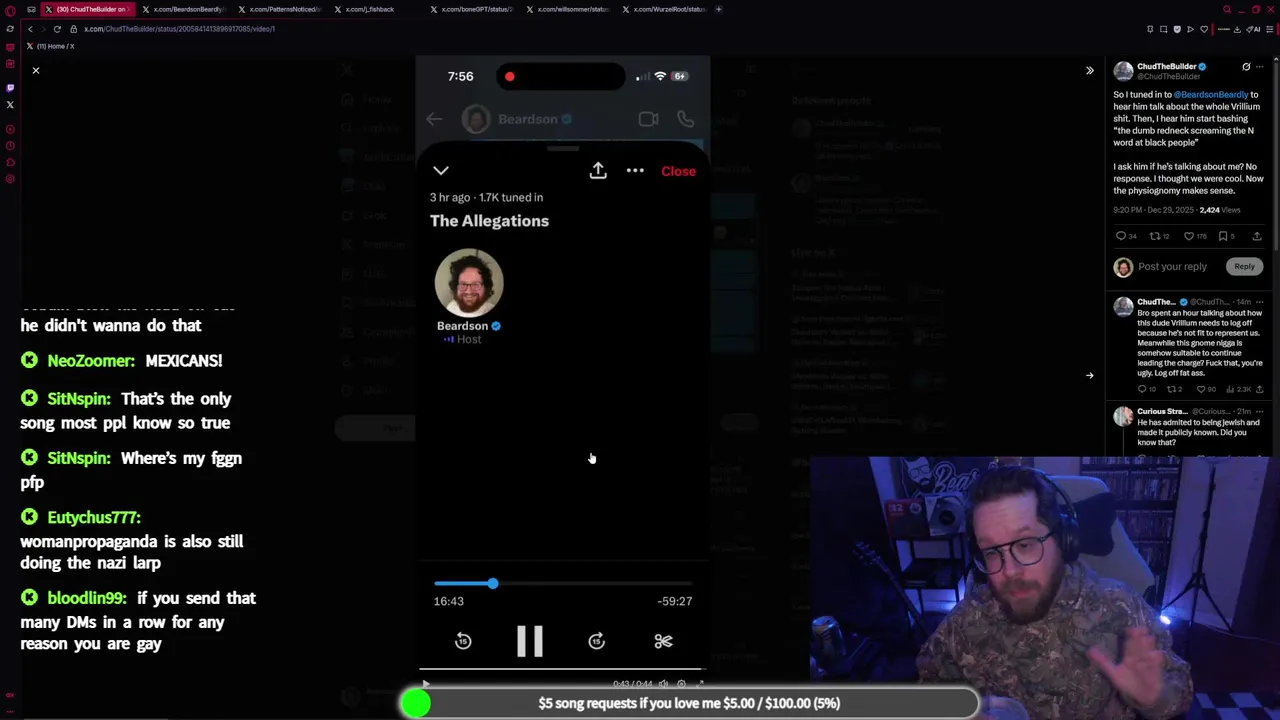1280x720 pixels.
Task: Click the browser address bar URL
Action: pos(179,29)
